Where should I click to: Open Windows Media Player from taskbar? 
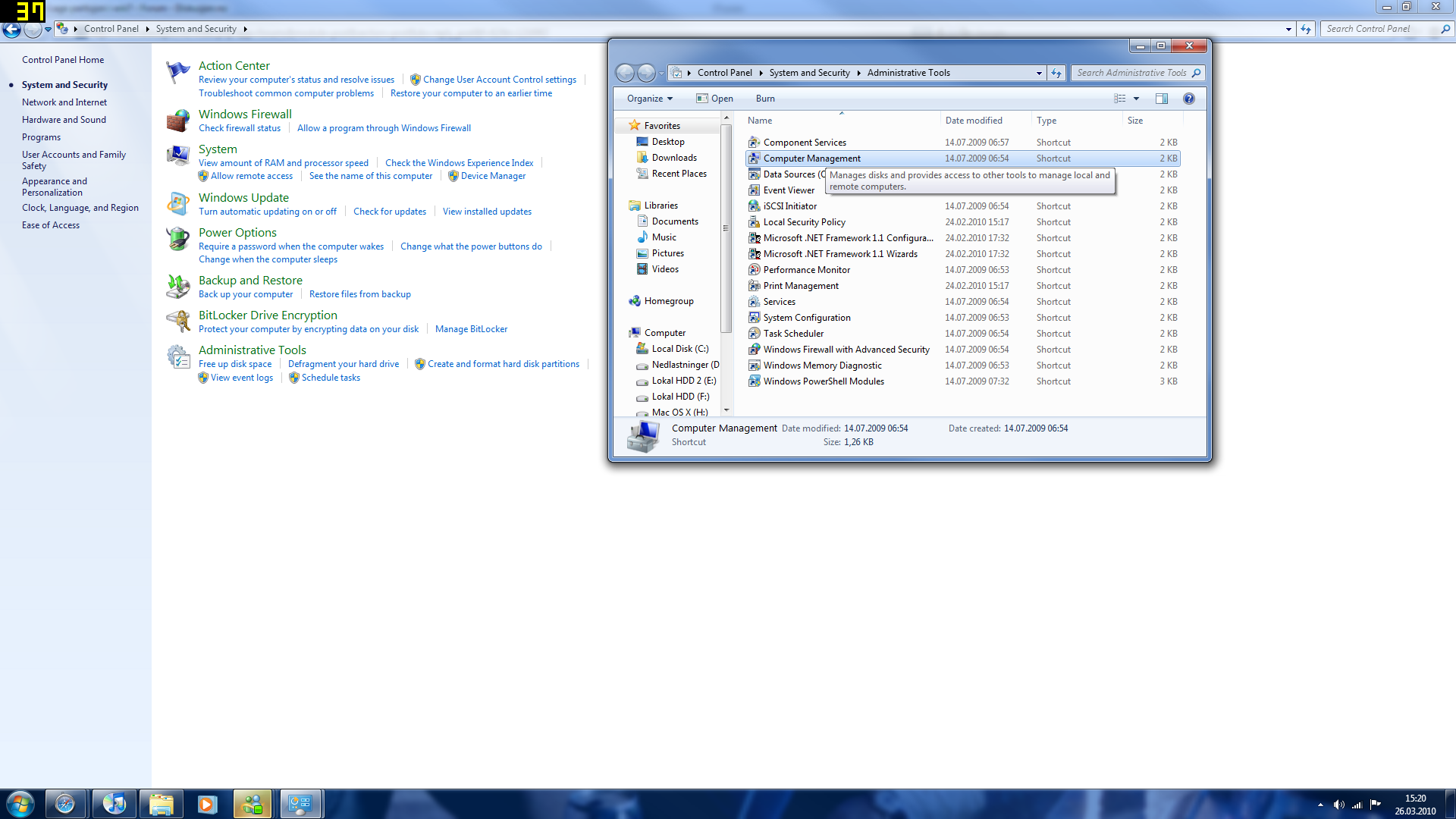(x=207, y=804)
